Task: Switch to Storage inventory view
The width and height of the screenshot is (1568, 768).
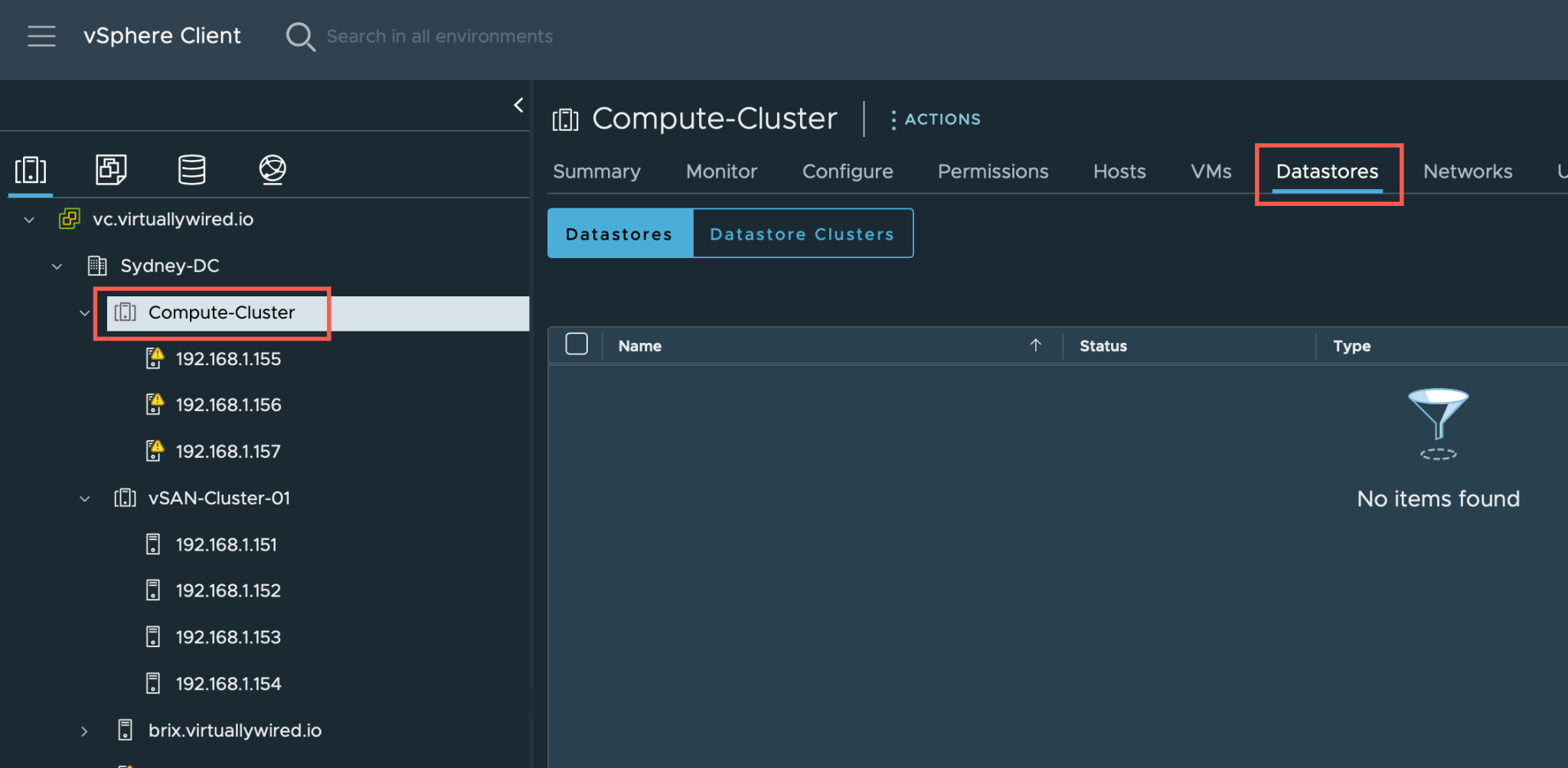Action: point(191,169)
